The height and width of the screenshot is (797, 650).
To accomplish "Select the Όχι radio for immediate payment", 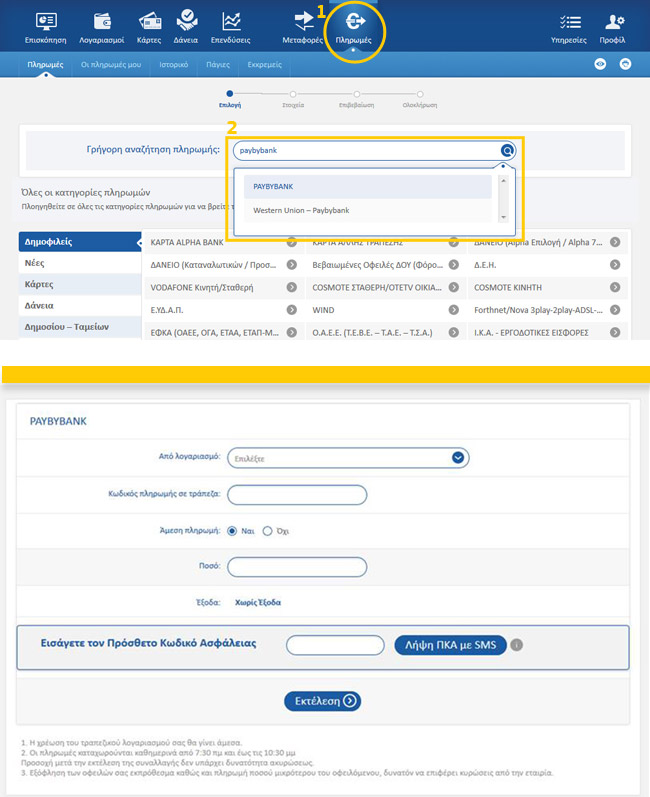I will coord(267,531).
